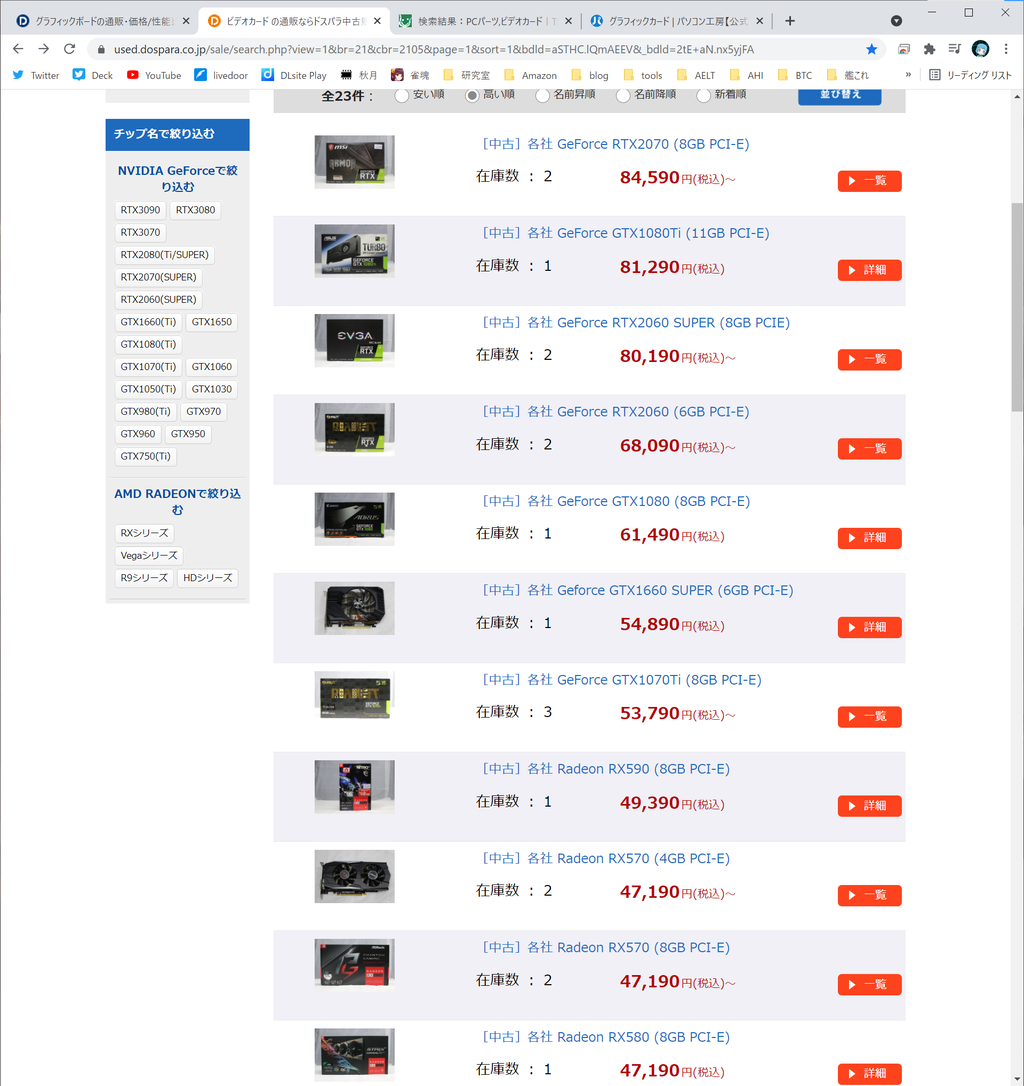Image resolution: width=1024 pixels, height=1086 pixels.
Task: Switch to the 検索結果 PCパーツ tab
Action: point(486,21)
